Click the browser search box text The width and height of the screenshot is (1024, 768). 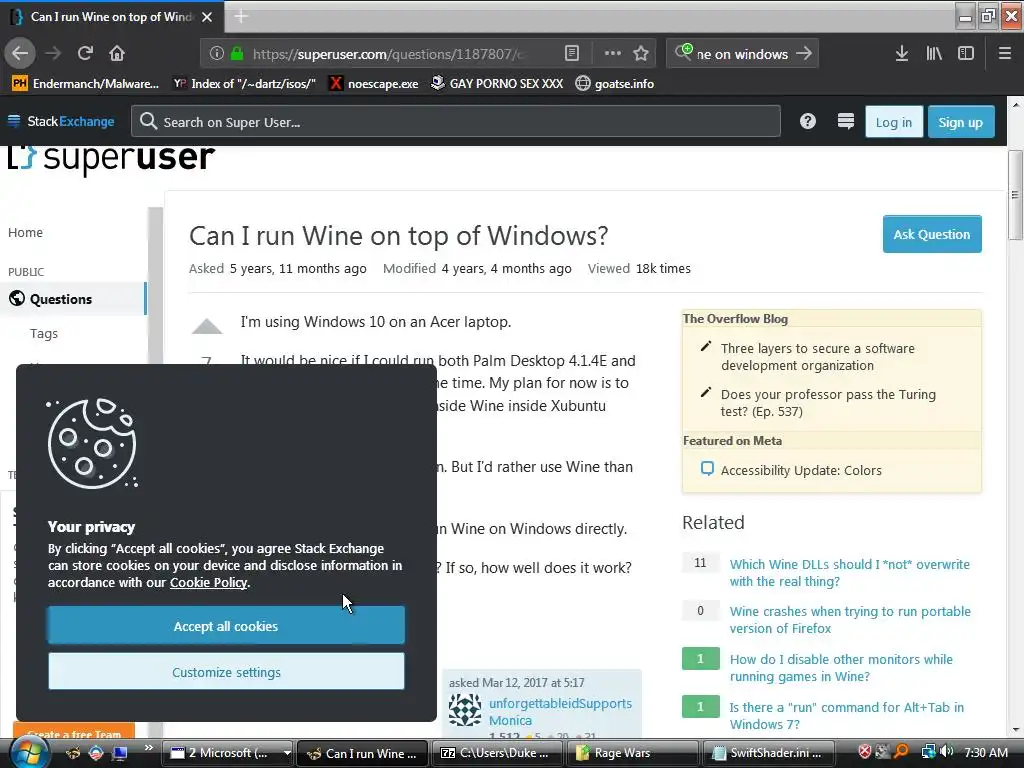point(742,54)
